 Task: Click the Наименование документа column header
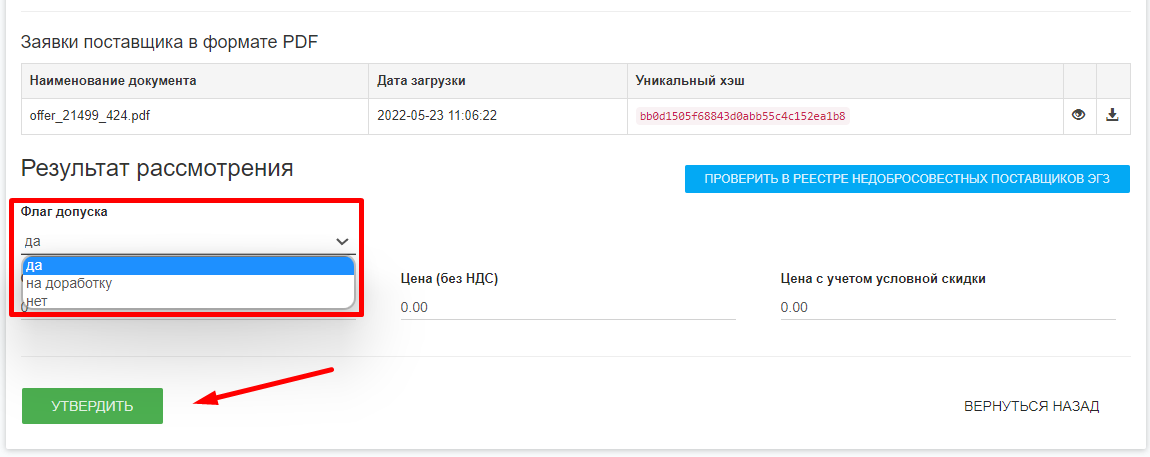[113, 80]
